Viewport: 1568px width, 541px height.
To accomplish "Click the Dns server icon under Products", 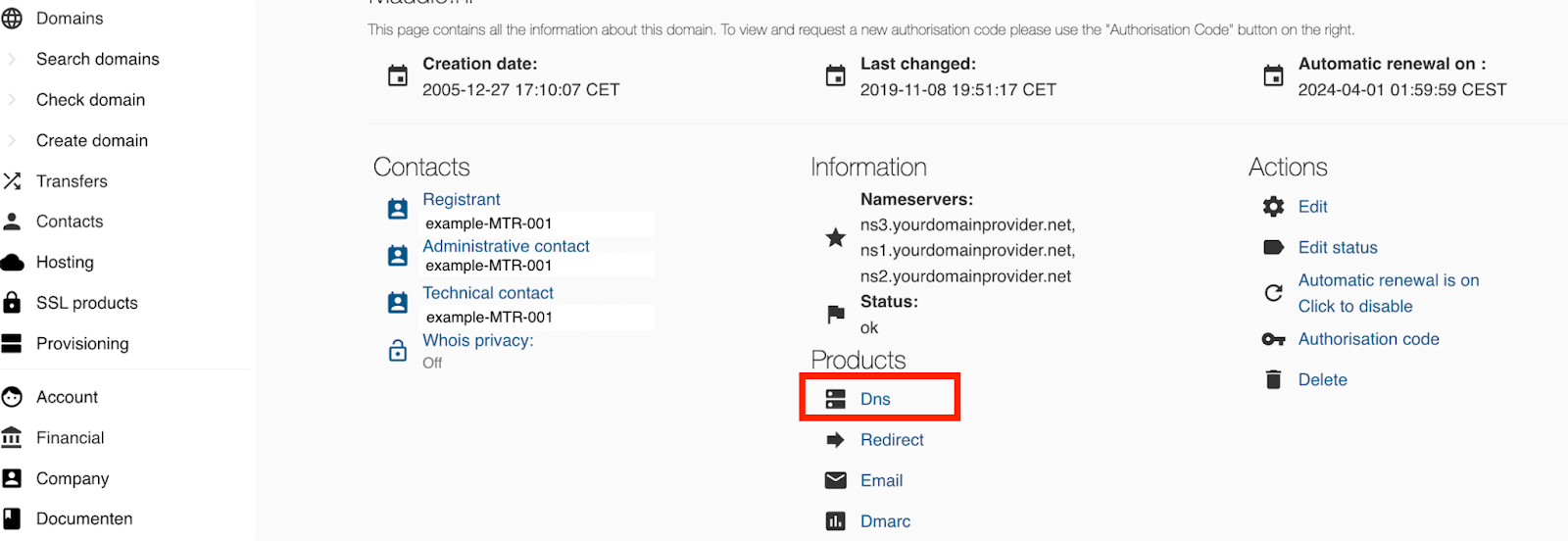I will click(835, 399).
